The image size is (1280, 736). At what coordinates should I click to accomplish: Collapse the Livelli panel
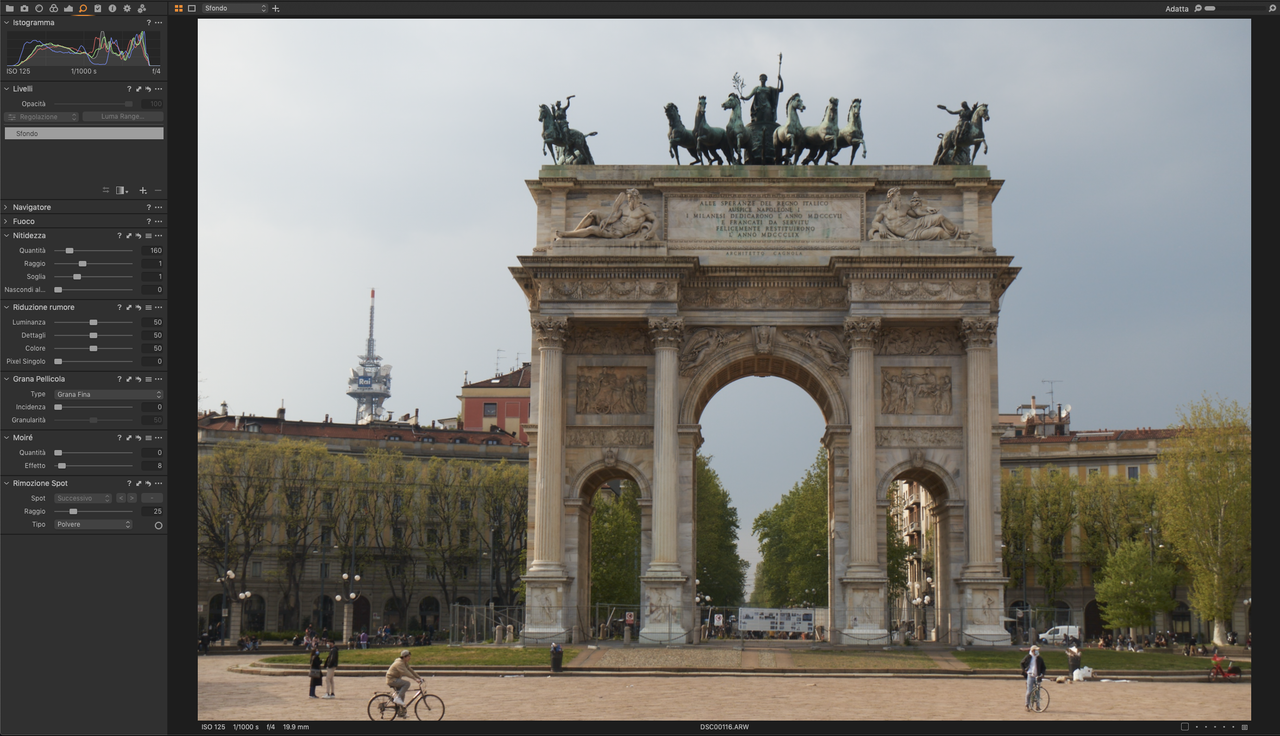pos(6,89)
